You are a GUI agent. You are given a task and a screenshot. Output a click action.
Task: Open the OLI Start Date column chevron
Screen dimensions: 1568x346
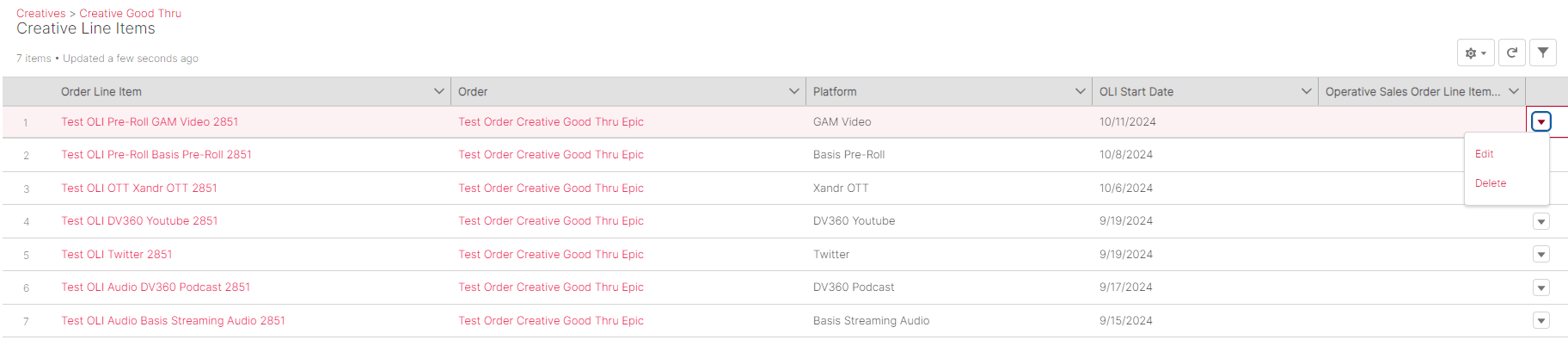click(x=1307, y=91)
